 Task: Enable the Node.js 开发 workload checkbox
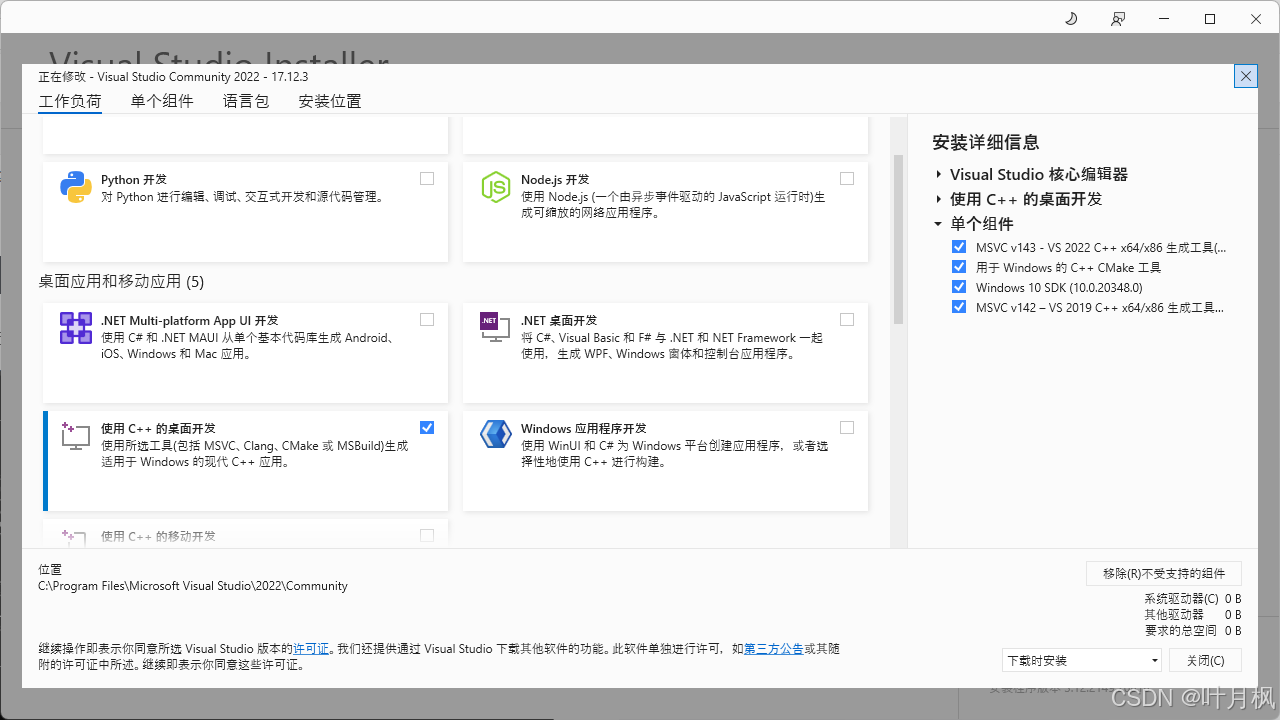(x=847, y=179)
